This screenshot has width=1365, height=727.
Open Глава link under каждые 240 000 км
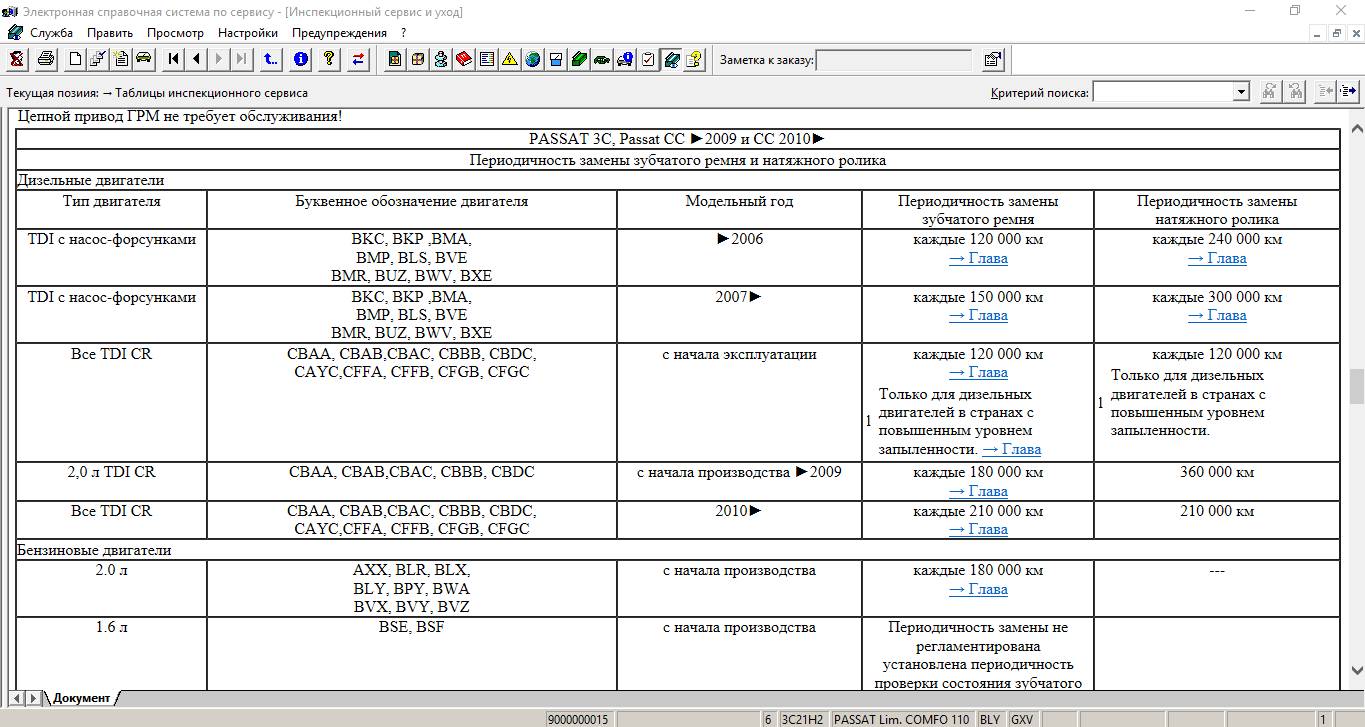(x=1217, y=258)
